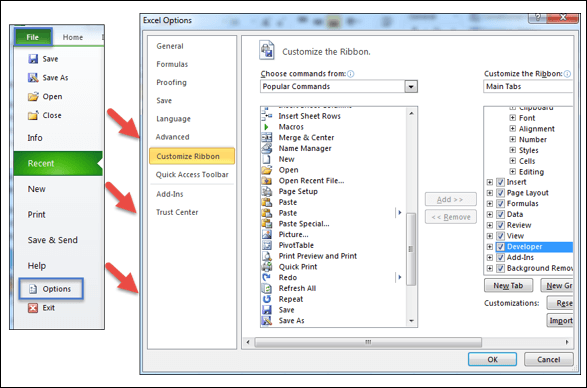The width and height of the screenshot is (587, 388).
Task: Click the red Exit icon
Action: pos(33,308)
